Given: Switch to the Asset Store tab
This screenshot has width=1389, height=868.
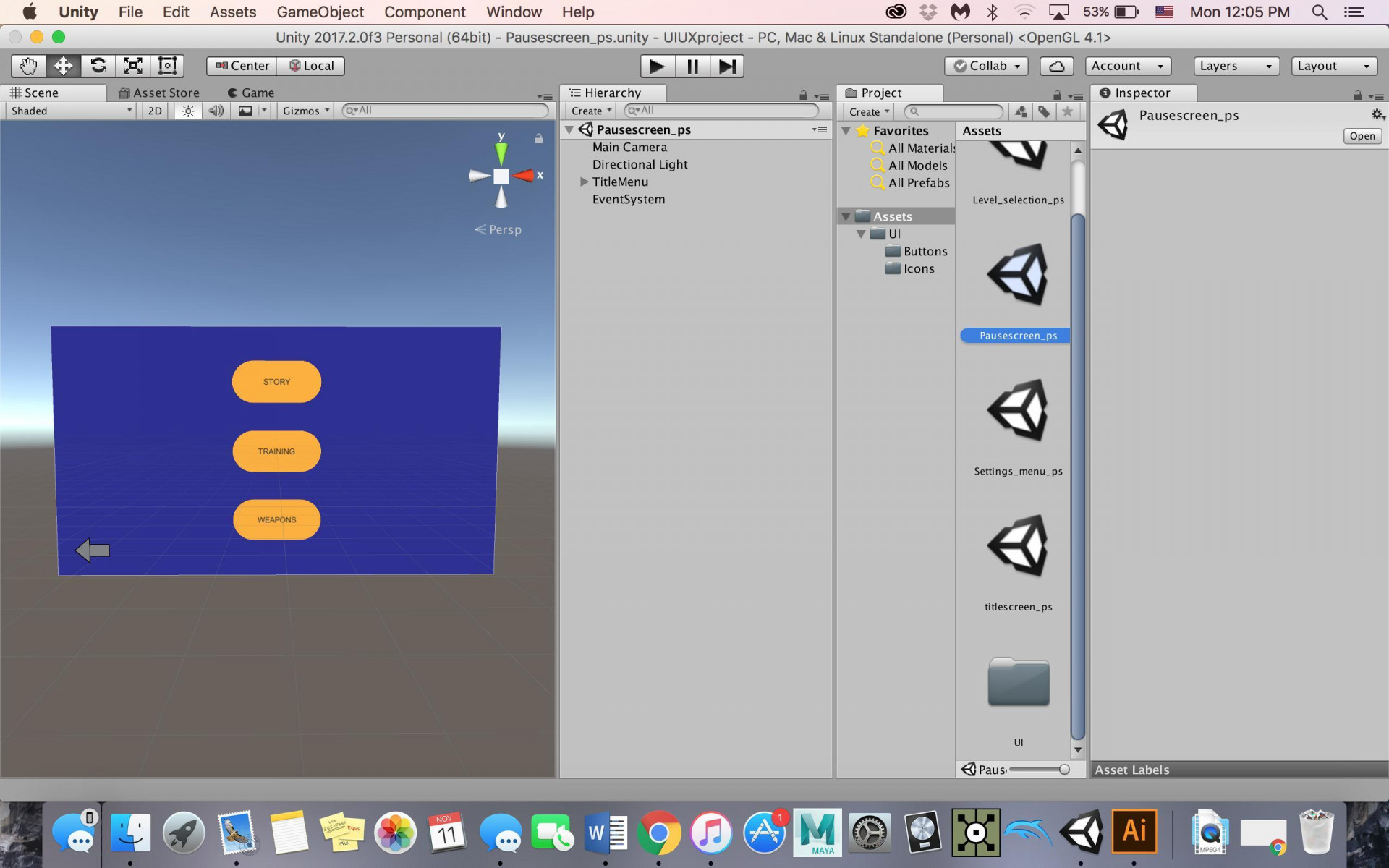Looking at the screenshot, I should pyautogui.click(x=159, y=93).
